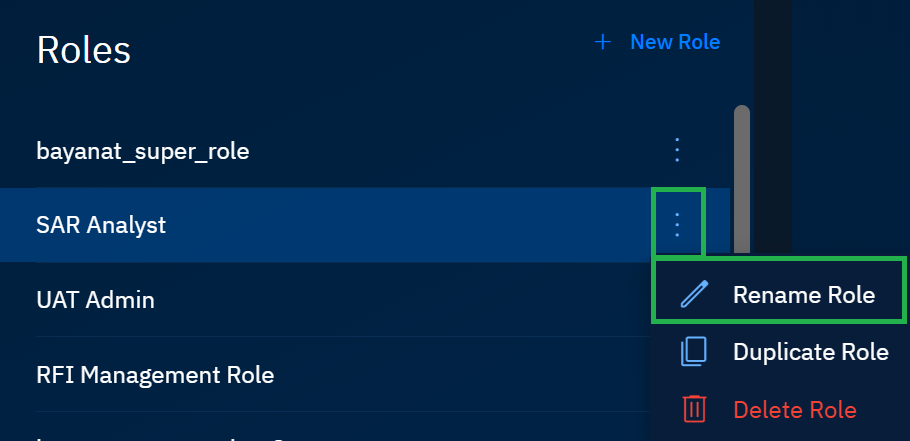Select the Duplicate Role menu entry
Viewport: 910px width, 441px height.
810,351
